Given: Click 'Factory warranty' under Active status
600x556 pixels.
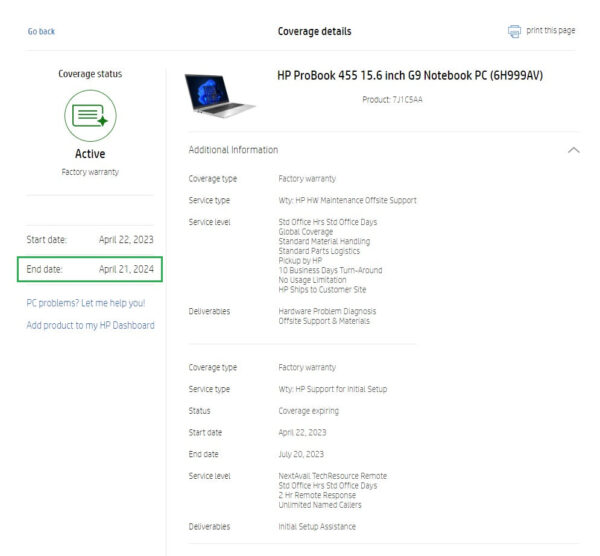Looking at the screenshot, I should pos(90,172).
